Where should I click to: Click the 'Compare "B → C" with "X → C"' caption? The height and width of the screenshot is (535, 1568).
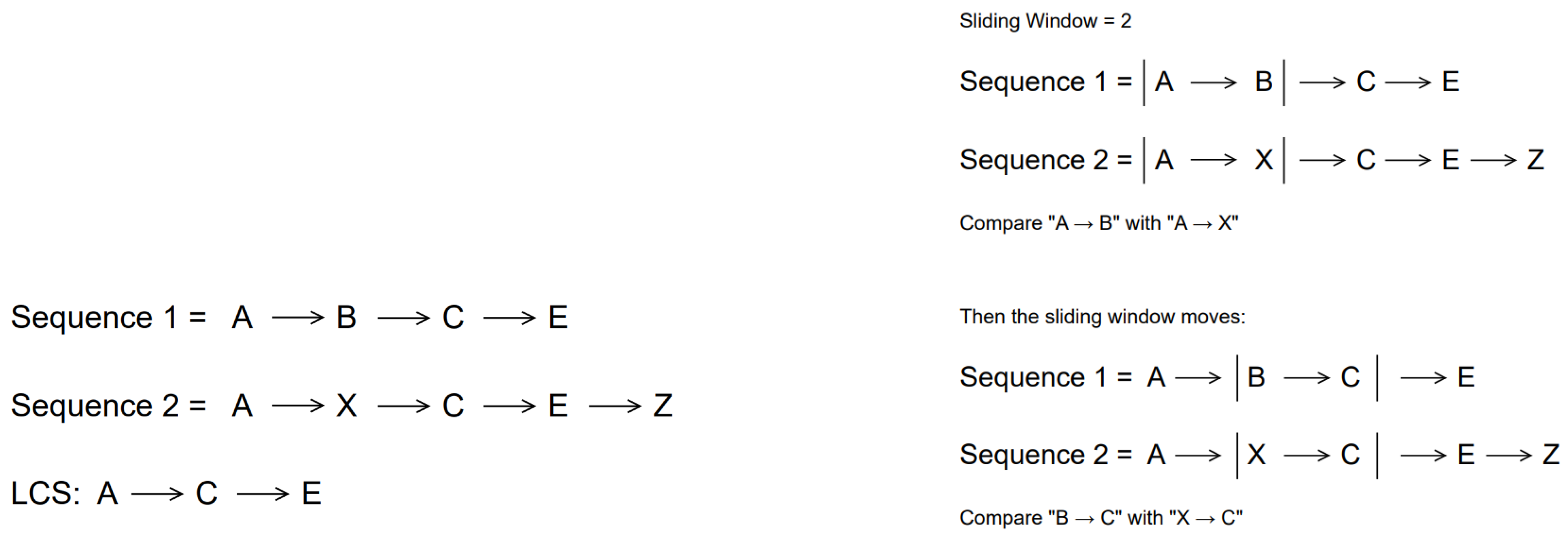(x=1101, y=517)
